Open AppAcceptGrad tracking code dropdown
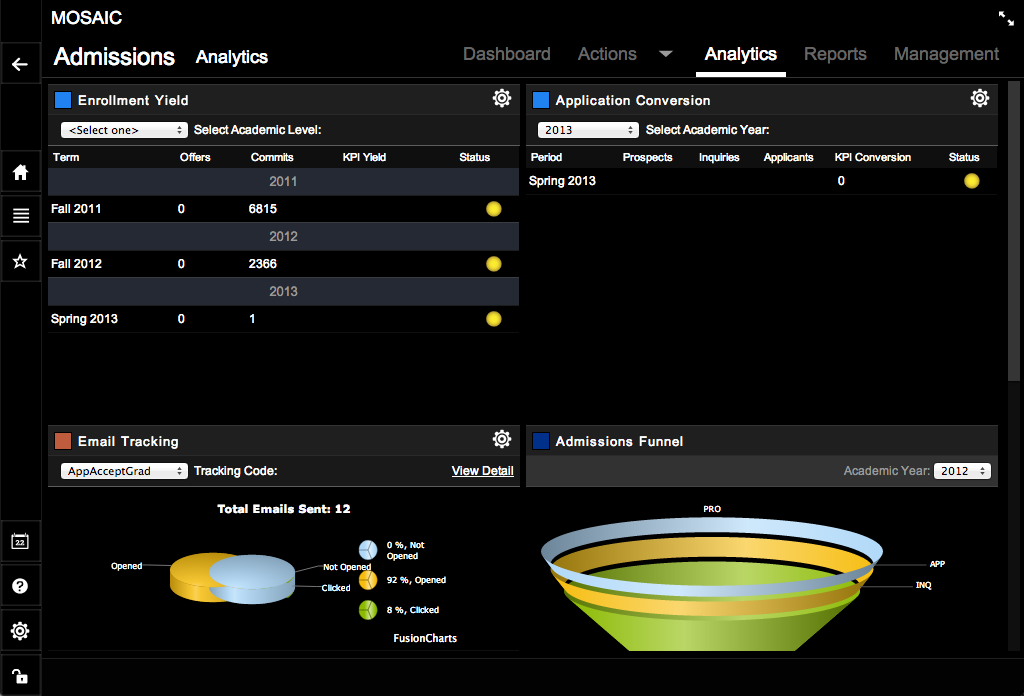This screenshot has width=1024, height=696. 124,471
